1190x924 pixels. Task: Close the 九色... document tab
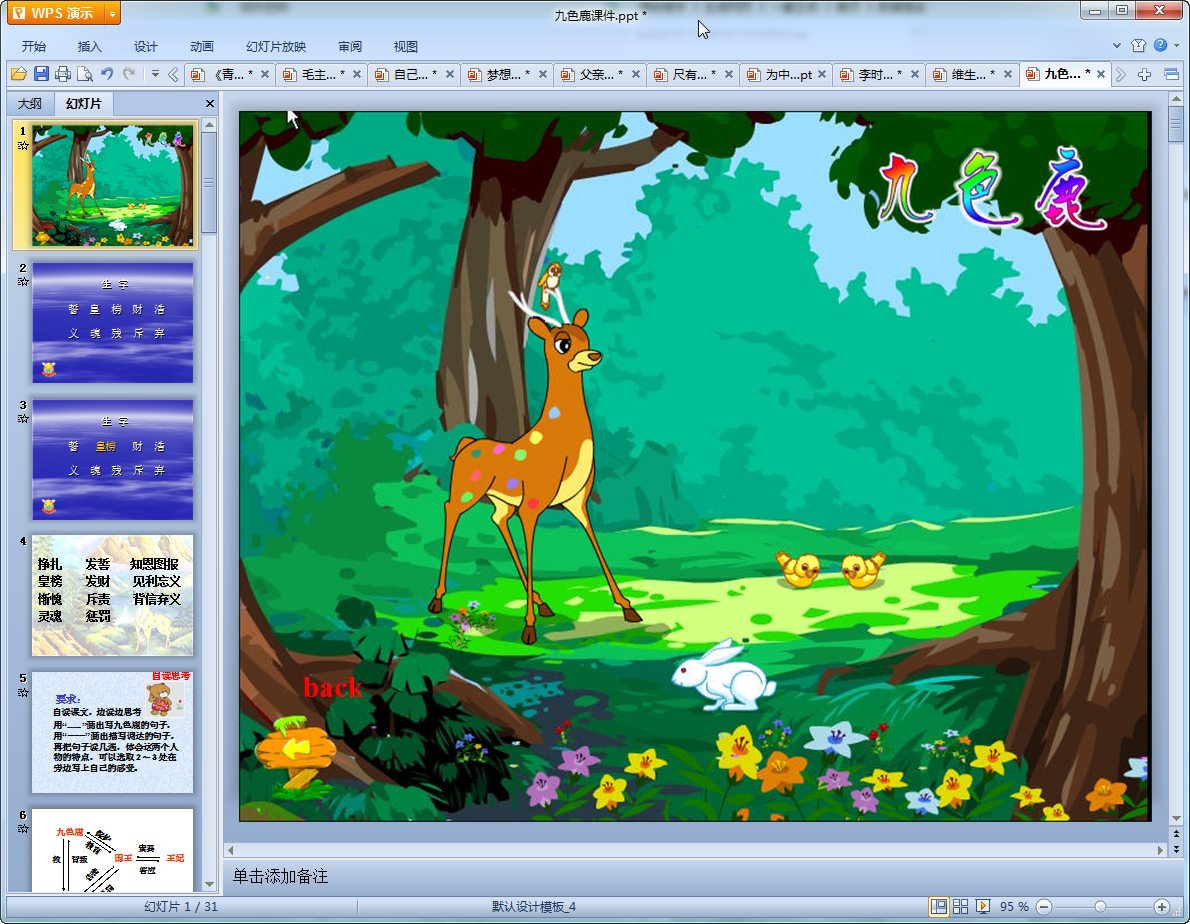coord(1100,74)
